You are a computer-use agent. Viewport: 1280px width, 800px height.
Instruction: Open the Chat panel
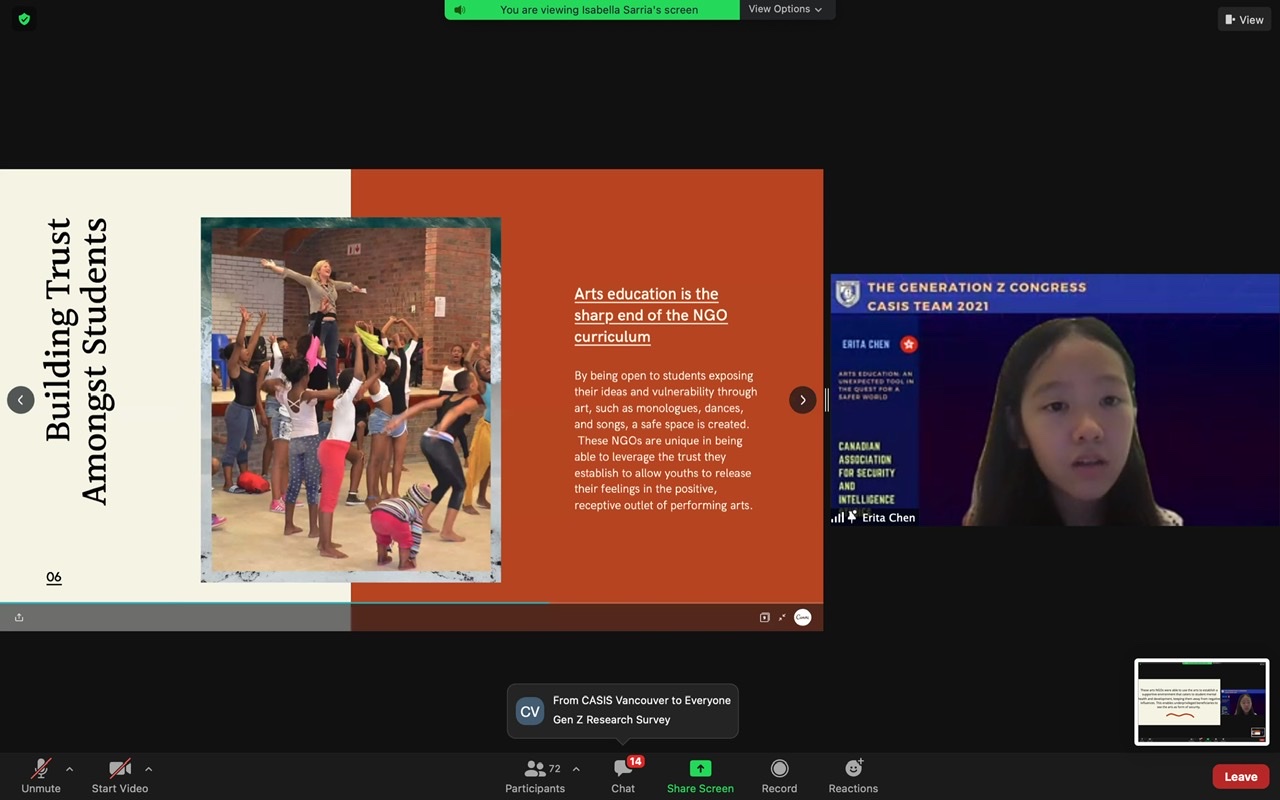click(623, 775)
